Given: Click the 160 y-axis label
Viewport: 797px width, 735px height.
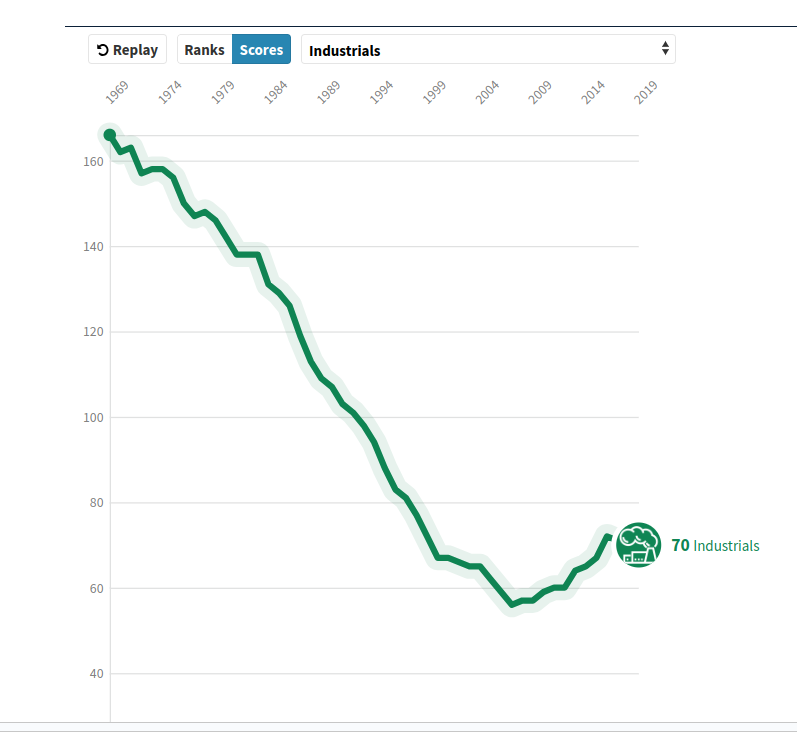Looking at the screenshot, I should coord(94,161).
